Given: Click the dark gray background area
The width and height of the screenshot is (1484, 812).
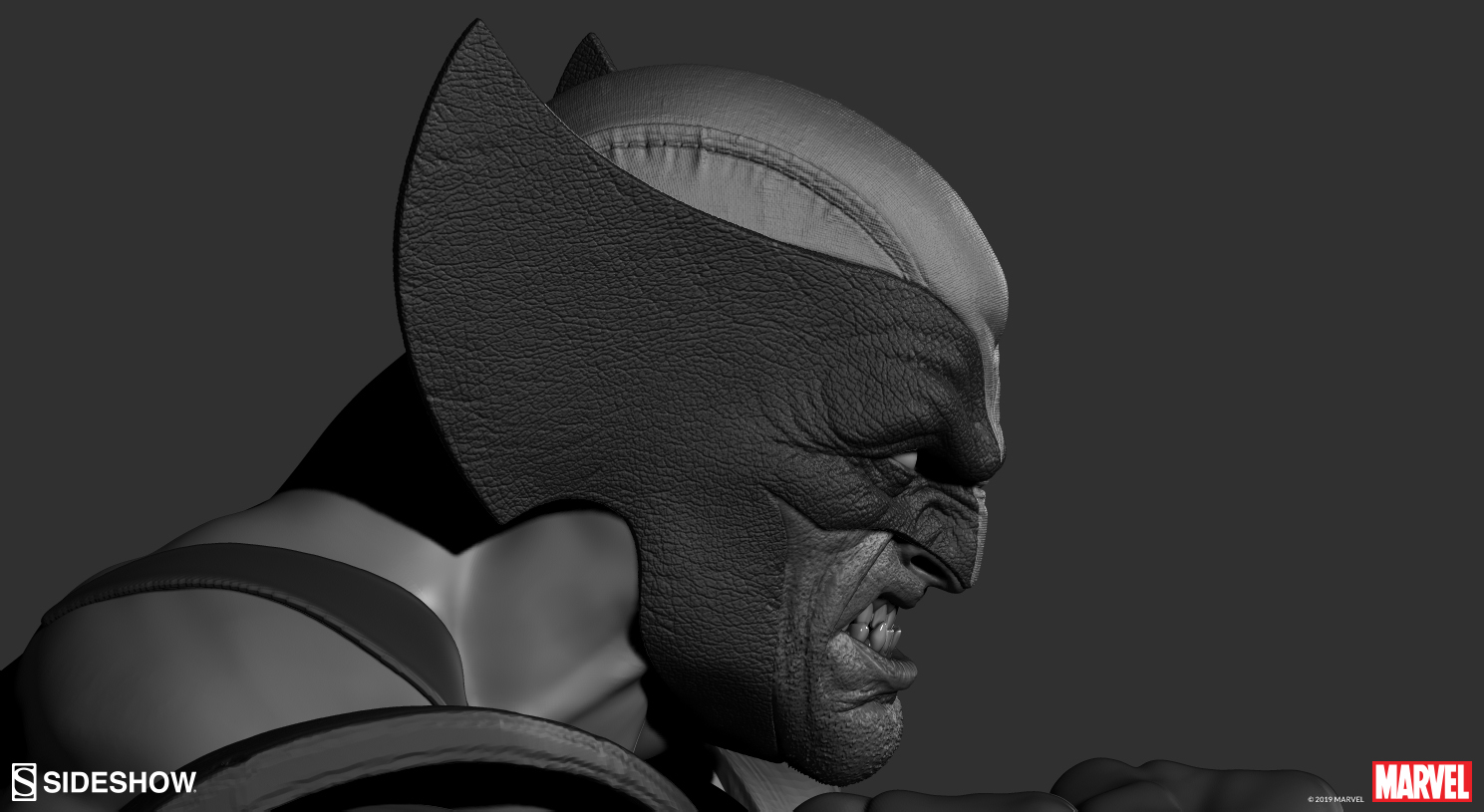Looking at the screenshot, I should tap(1246, 299).
